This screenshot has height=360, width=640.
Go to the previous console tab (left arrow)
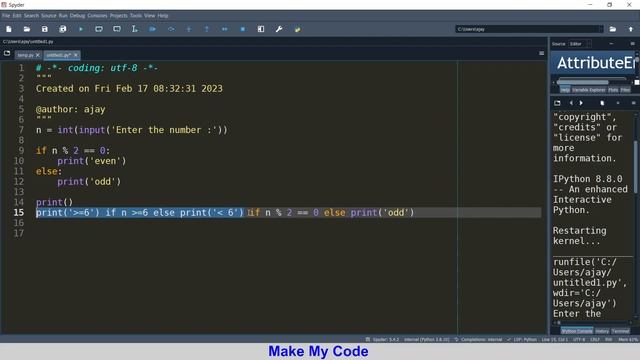[571, 103]
